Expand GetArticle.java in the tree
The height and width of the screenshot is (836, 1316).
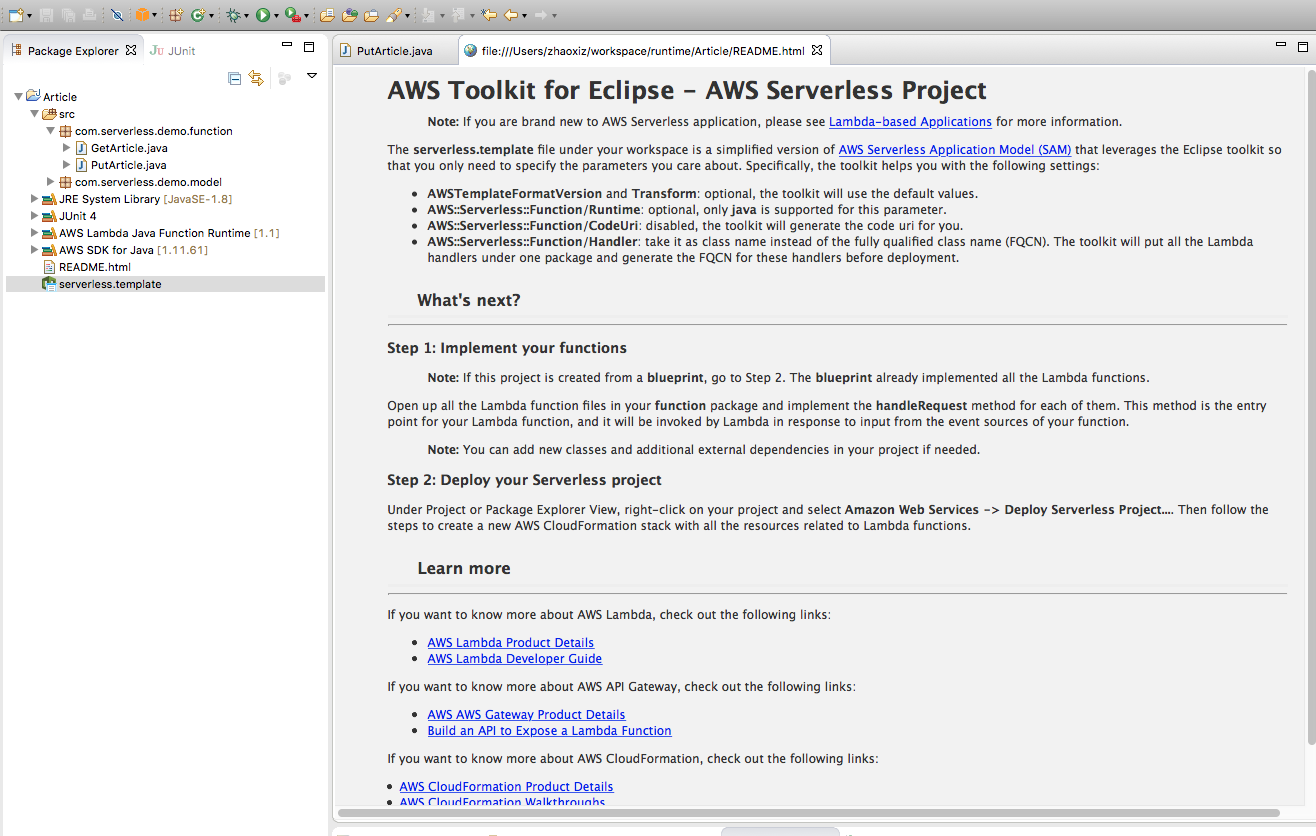[67, 148]
